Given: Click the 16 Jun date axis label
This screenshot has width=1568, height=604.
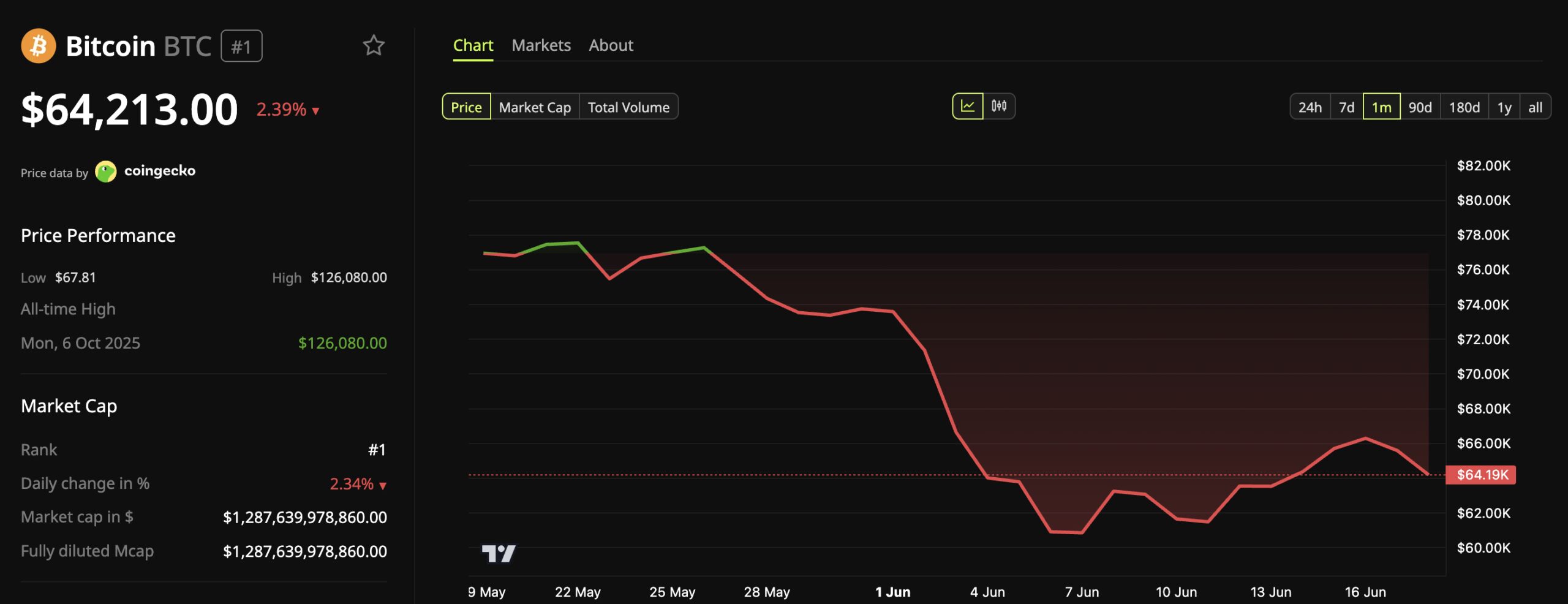Looking at the screenshot, I should pos(1365,592).
